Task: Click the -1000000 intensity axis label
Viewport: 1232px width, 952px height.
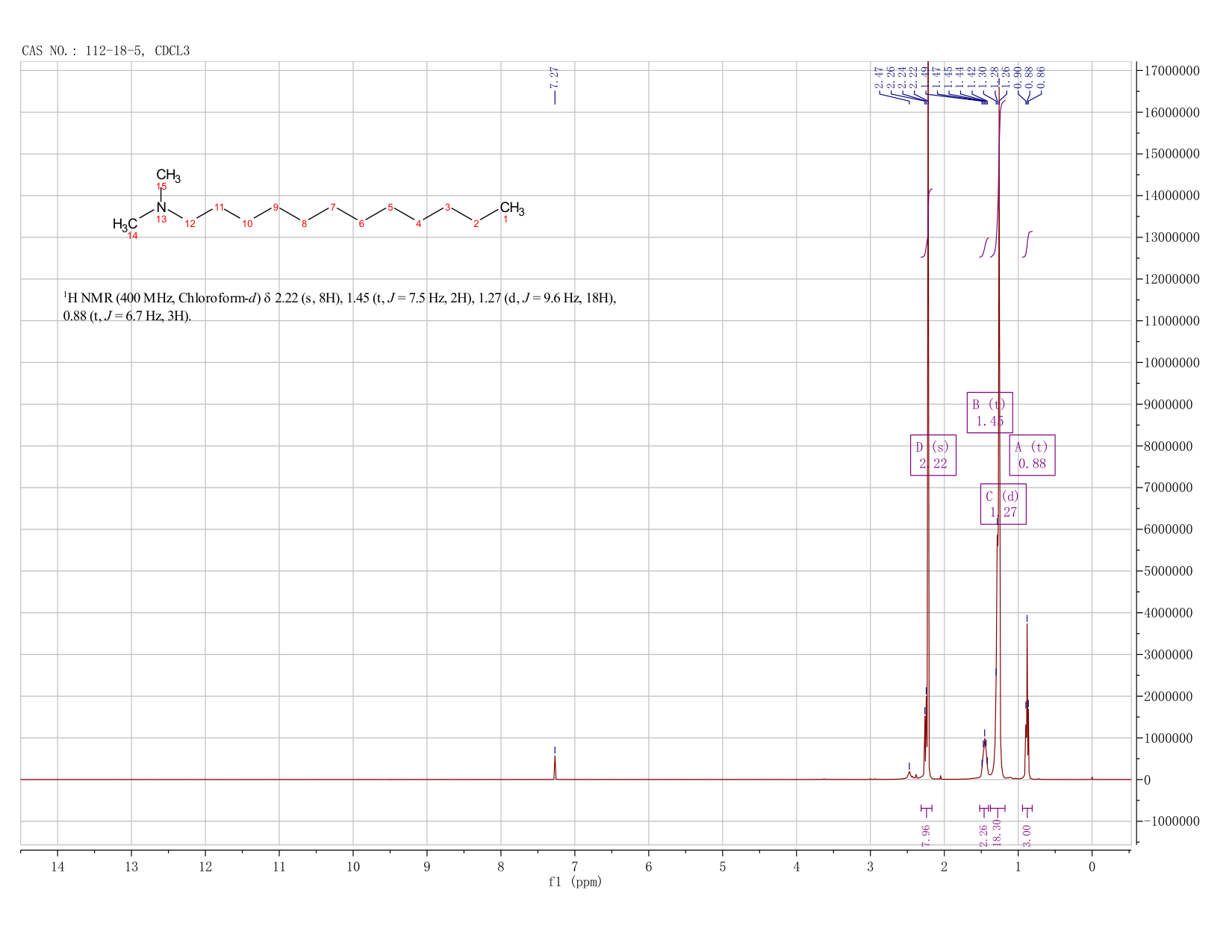Action: [1171, 821]
